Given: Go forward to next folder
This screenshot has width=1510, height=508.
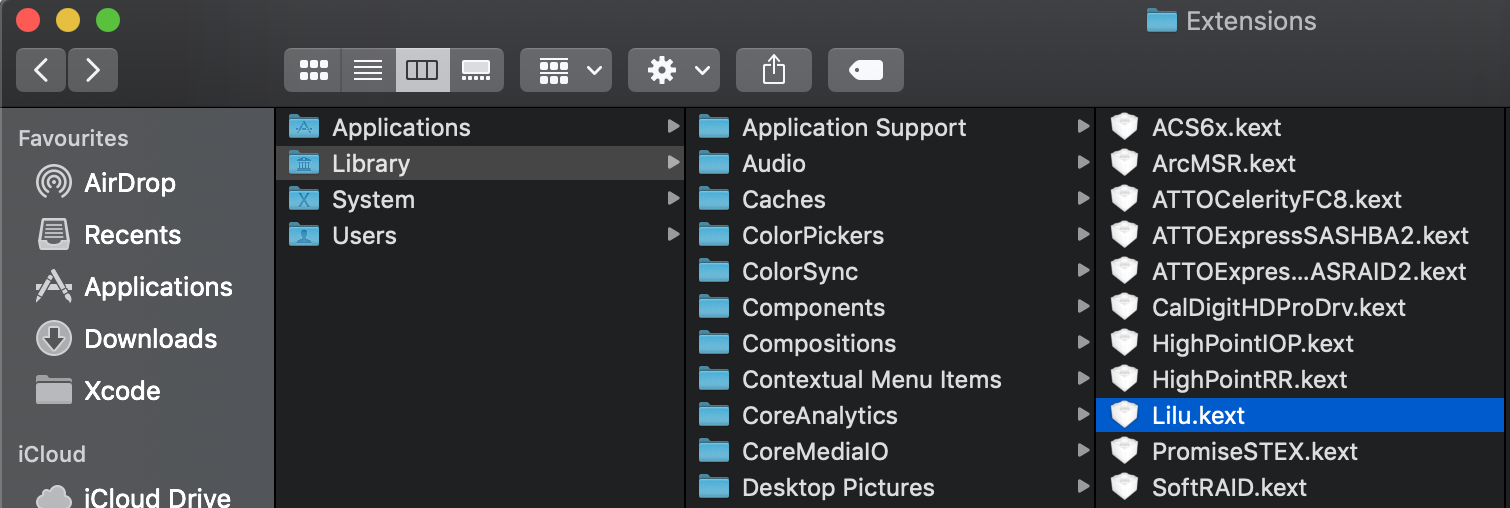Looking at the screenshot, I should (93, 70).
